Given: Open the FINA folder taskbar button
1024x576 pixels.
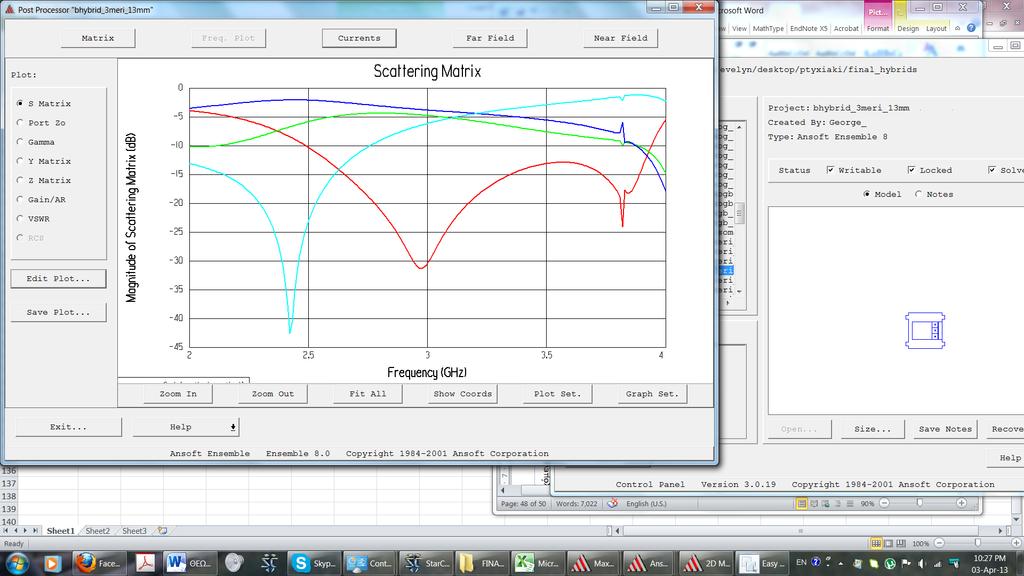Looking at the screenshot, I should 481,563.
